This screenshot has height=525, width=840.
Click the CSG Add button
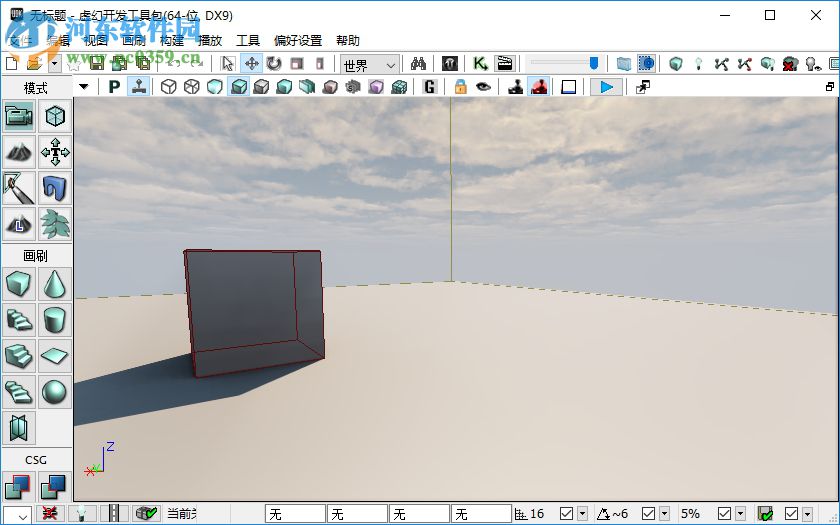pos(19,487)
